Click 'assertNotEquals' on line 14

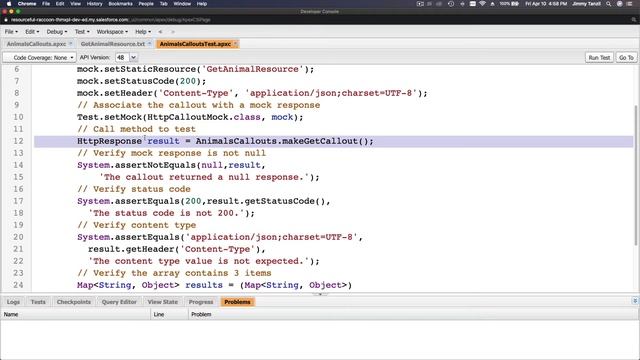click(x=156, y=165)
